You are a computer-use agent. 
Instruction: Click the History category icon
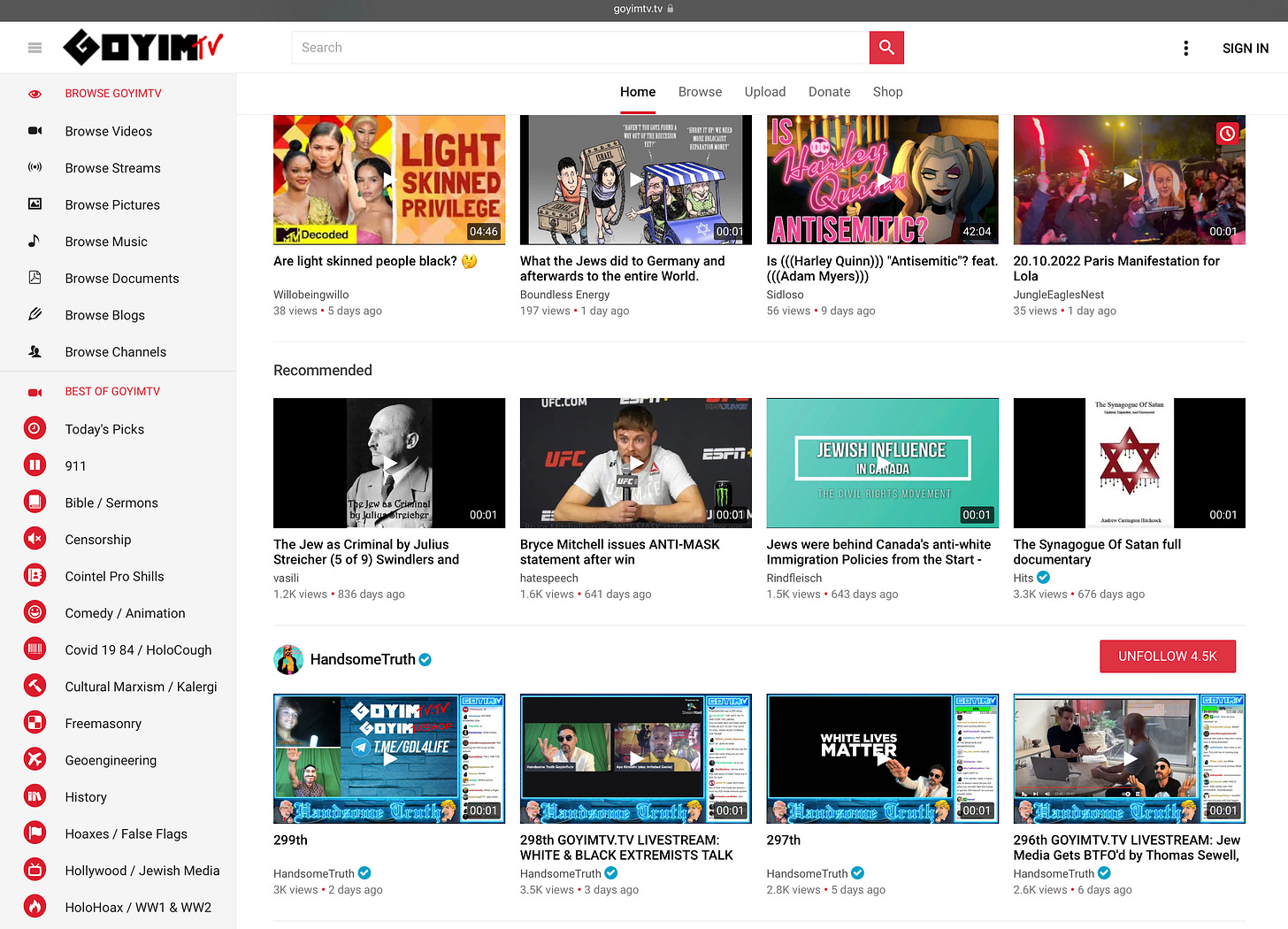tap(34, 796)
